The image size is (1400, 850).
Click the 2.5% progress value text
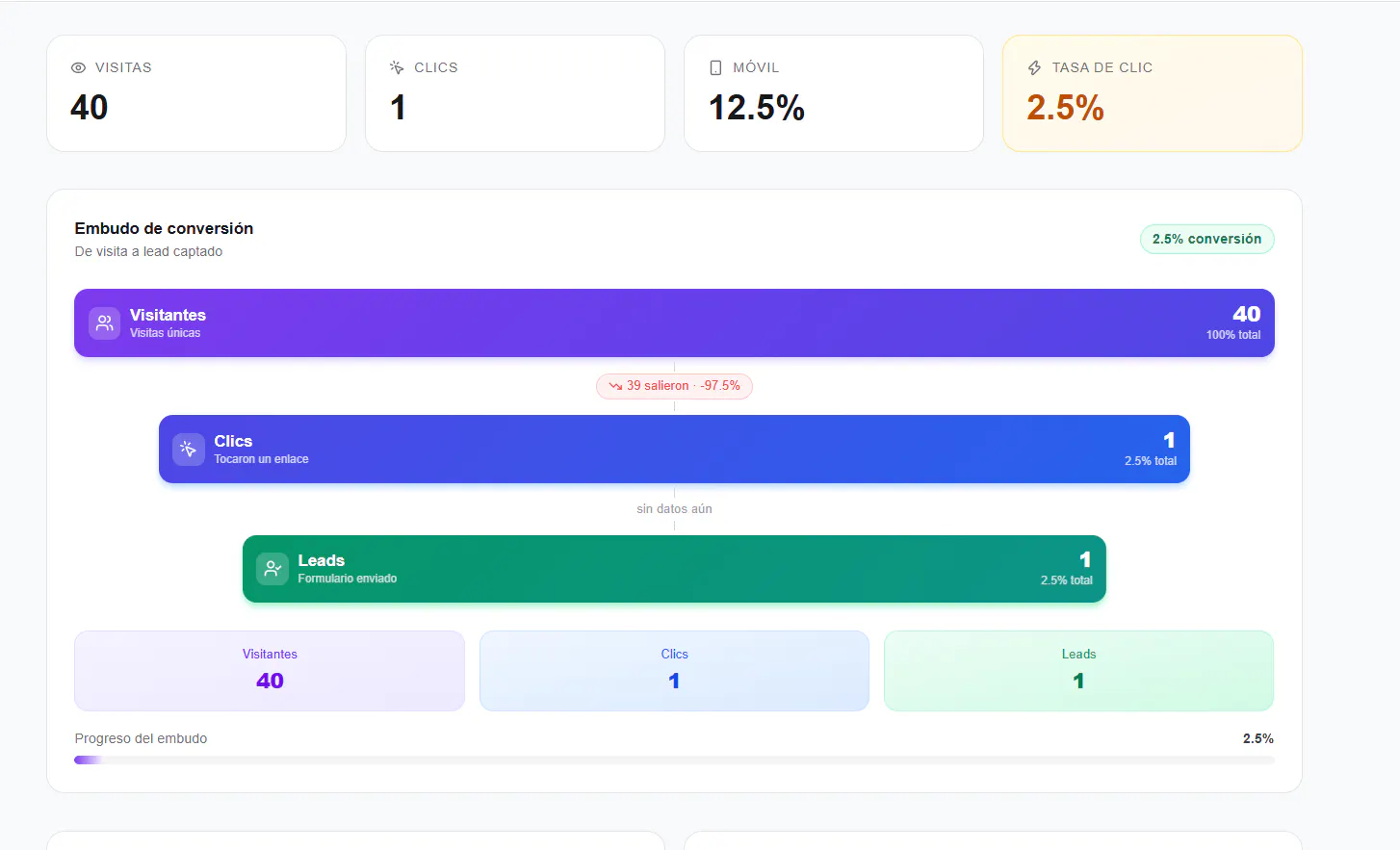[x=1257, y=739]
